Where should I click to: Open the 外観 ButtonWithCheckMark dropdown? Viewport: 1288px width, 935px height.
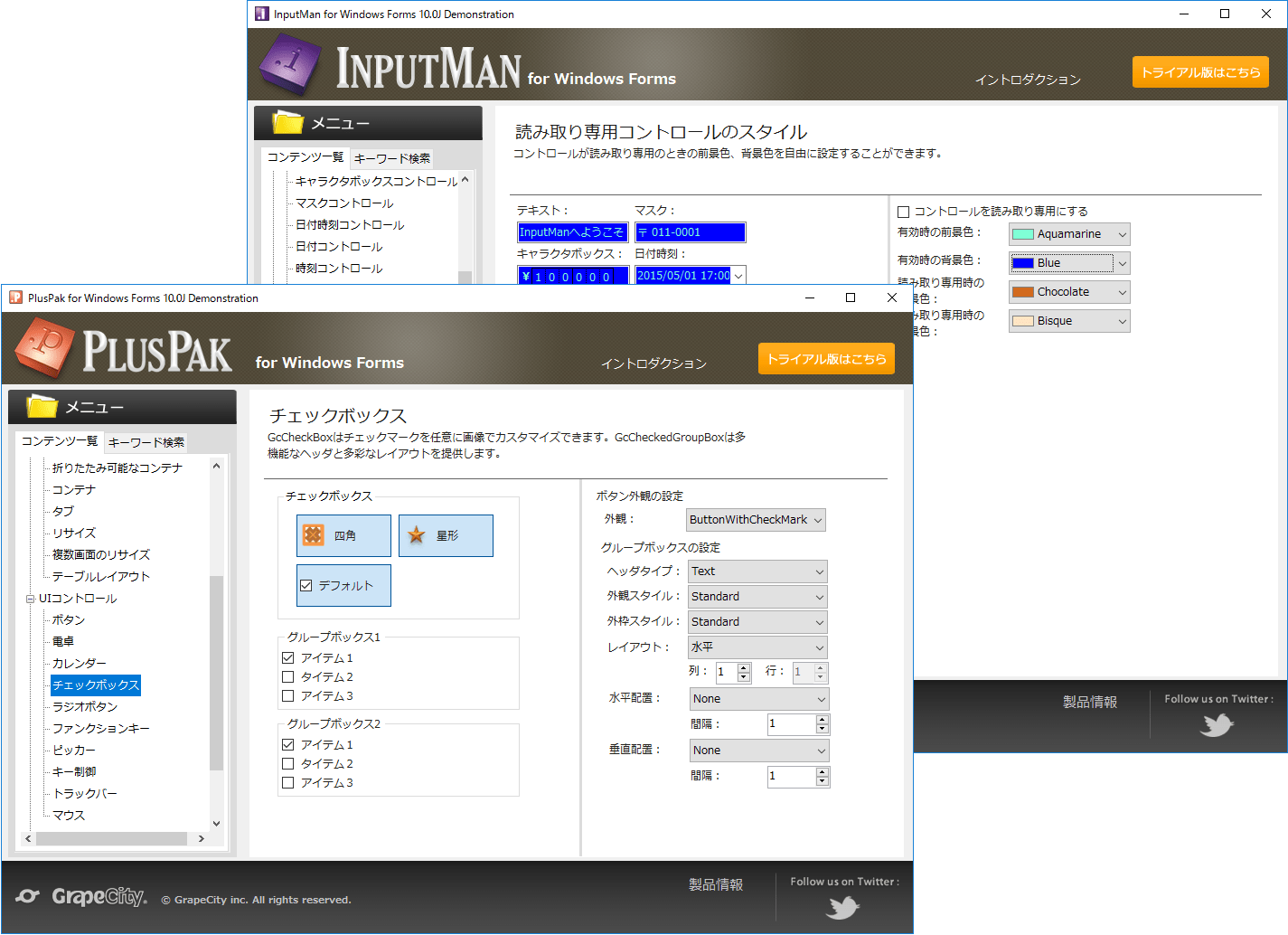pyautogui.click(x=756, y=520)
